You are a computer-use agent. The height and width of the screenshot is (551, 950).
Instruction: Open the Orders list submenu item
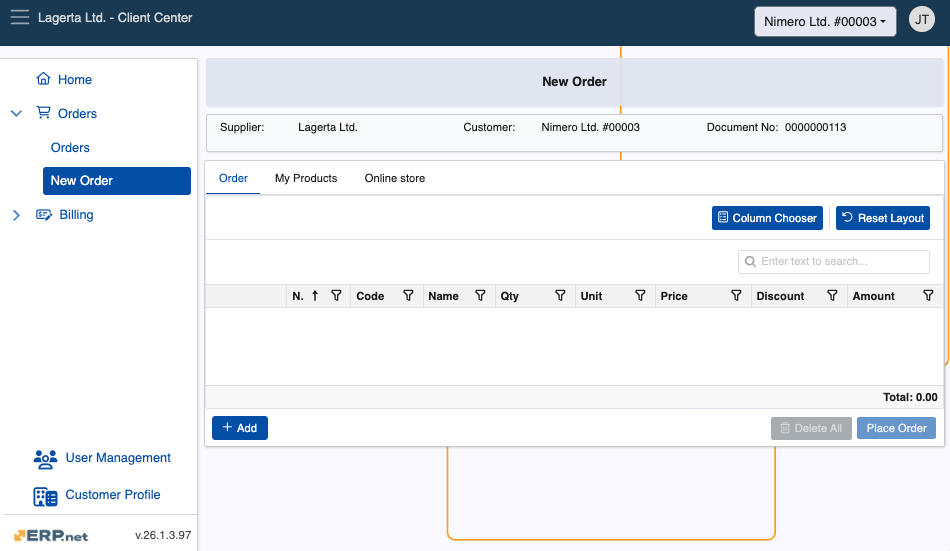(x=70, y=147)
